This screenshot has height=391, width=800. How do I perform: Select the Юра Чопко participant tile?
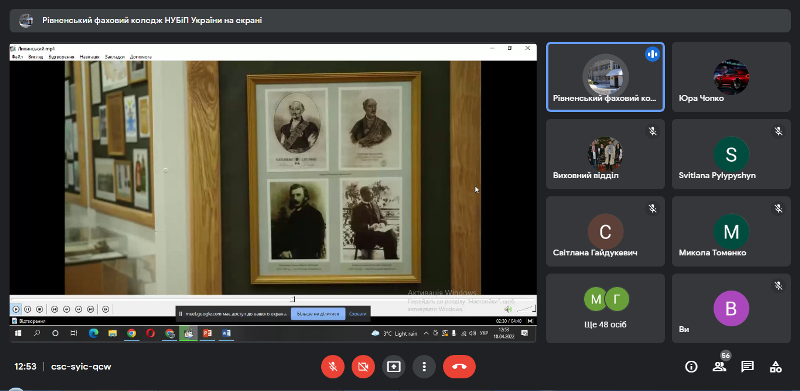(x=731, y=77)
